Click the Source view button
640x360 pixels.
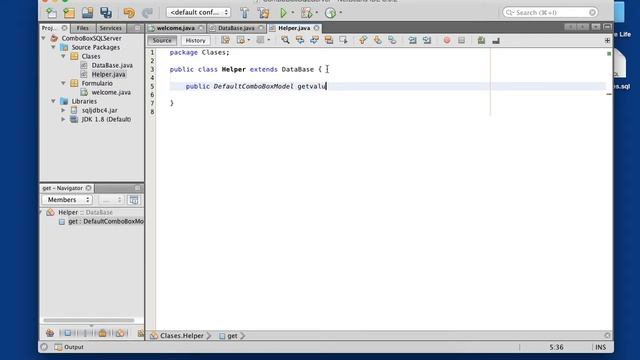click(162, 40)
